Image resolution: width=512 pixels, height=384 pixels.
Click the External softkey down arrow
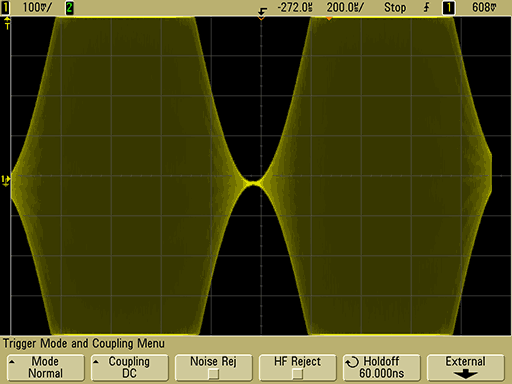[x=465, y=374]
